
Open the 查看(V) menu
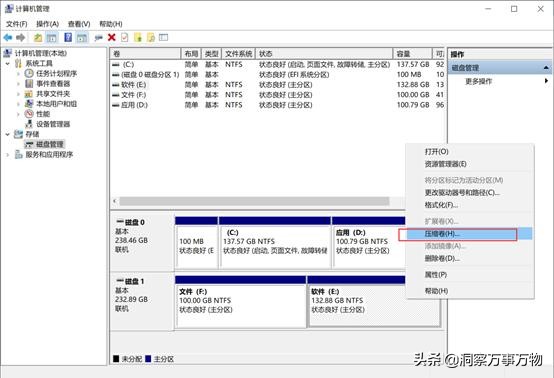[79, 24]
